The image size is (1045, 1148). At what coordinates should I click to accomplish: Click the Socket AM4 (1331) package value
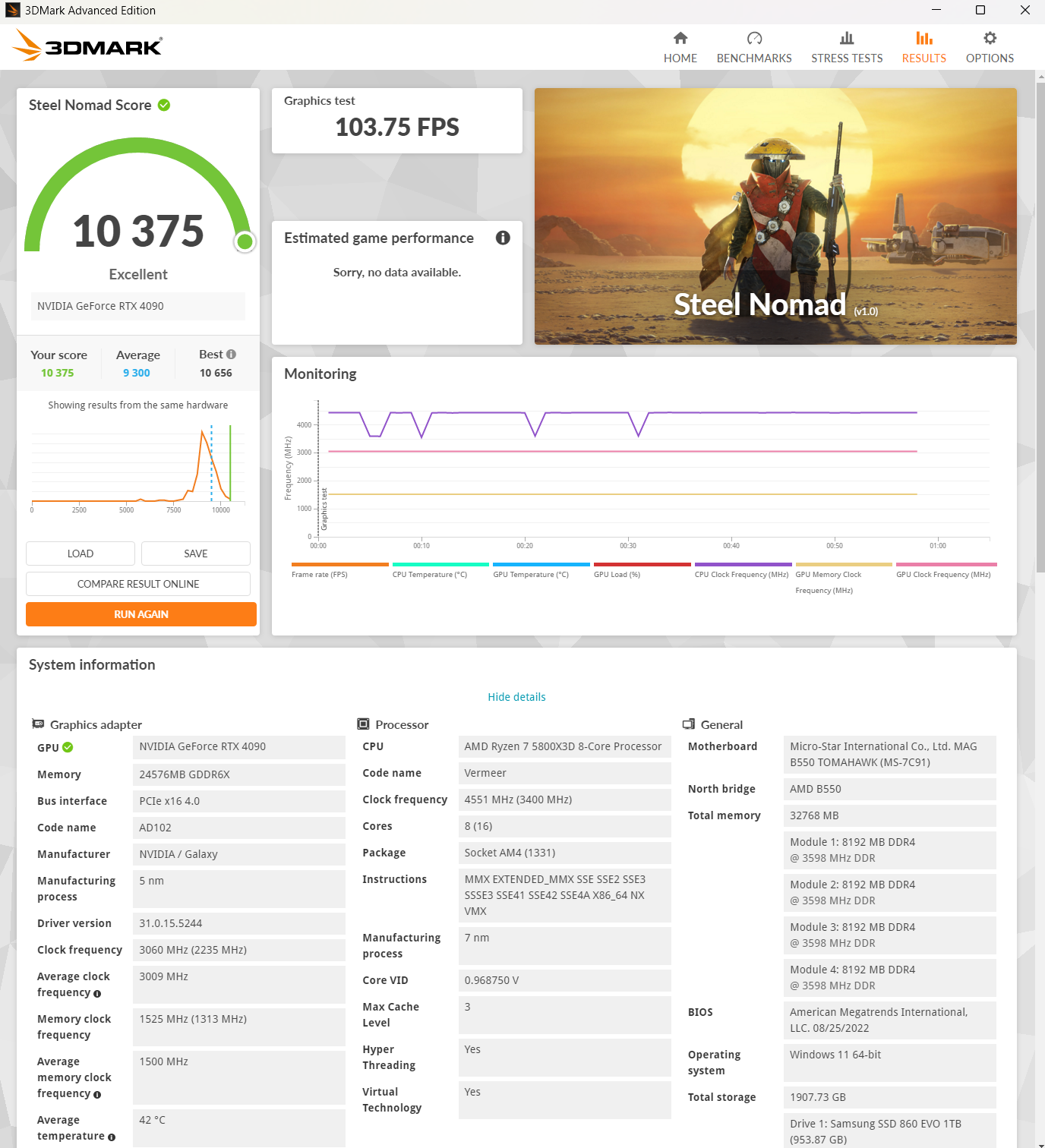pos(565,853)
